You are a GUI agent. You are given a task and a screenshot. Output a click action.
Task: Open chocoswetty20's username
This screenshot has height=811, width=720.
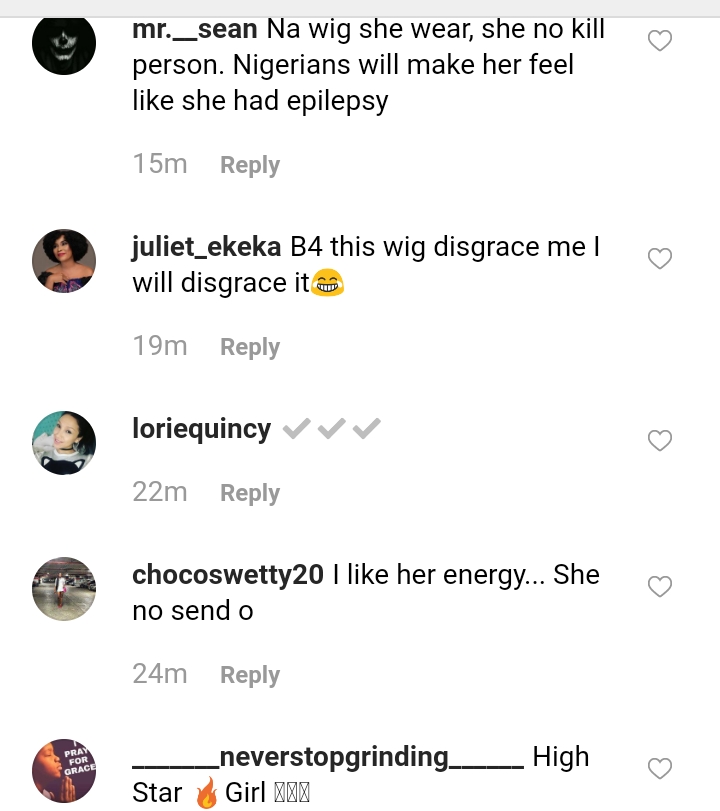[x=227, y=574]
